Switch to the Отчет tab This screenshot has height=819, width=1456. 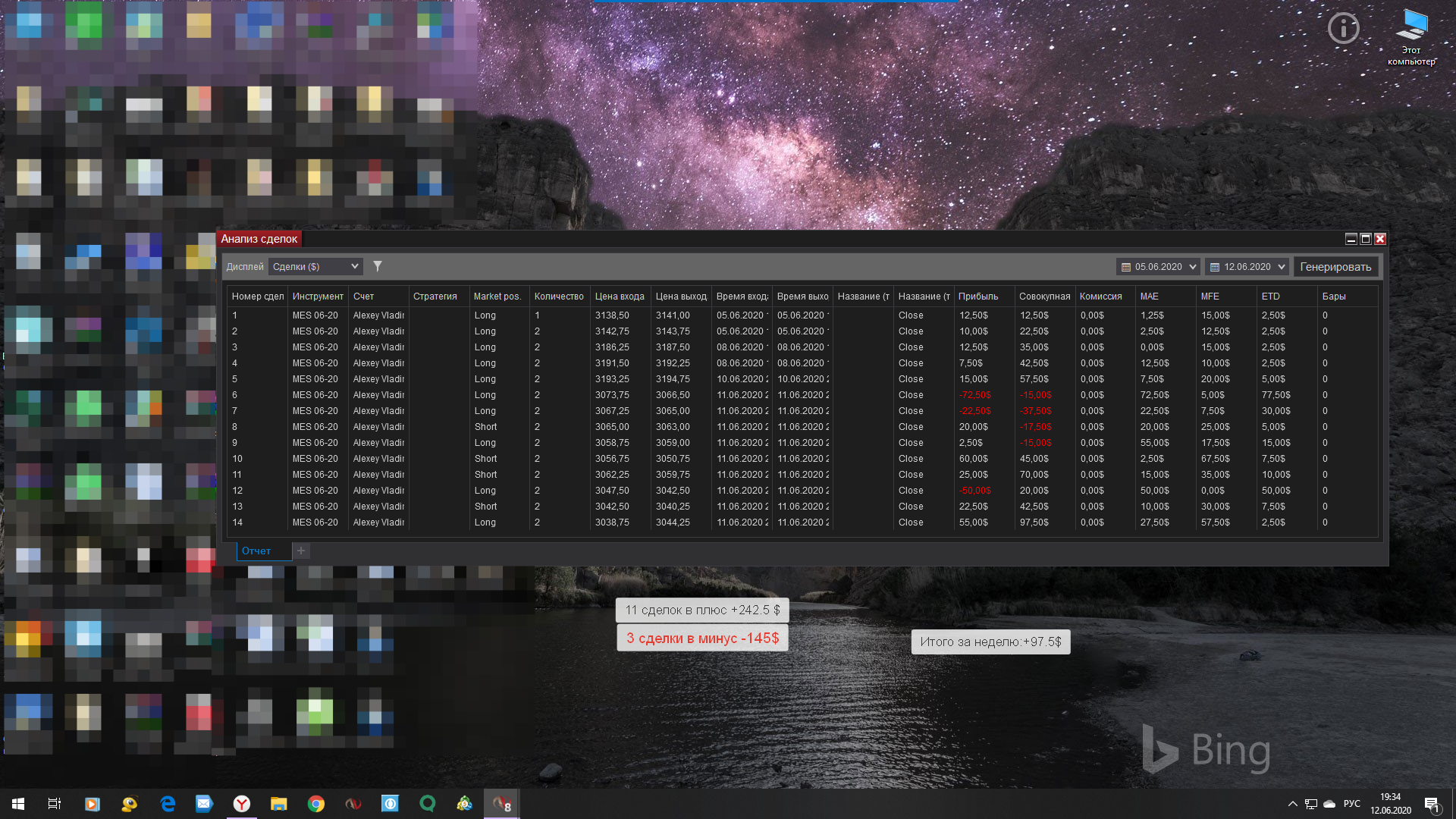256,551
